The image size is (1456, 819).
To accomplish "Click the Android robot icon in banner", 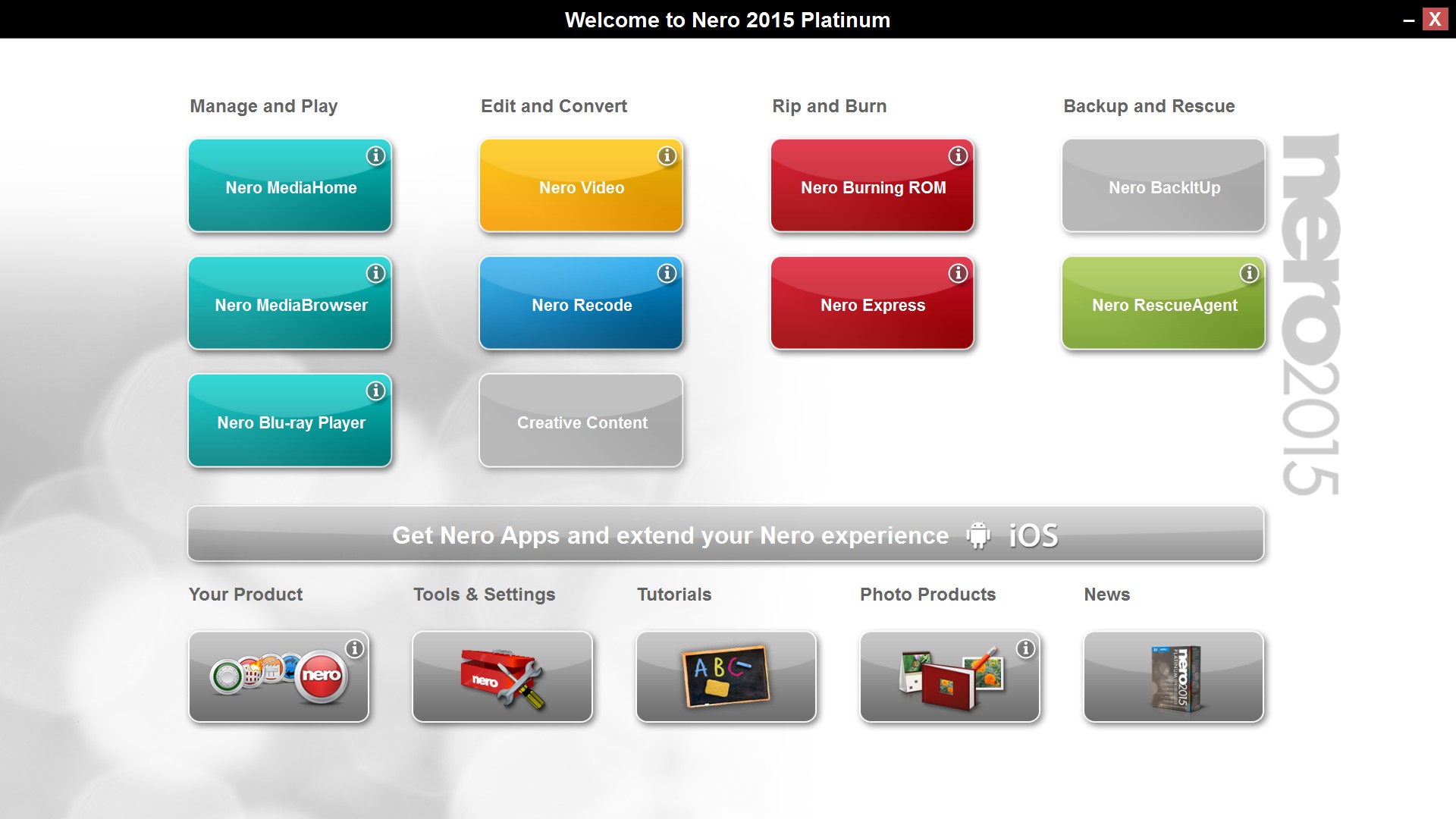I will click(978, 535).
